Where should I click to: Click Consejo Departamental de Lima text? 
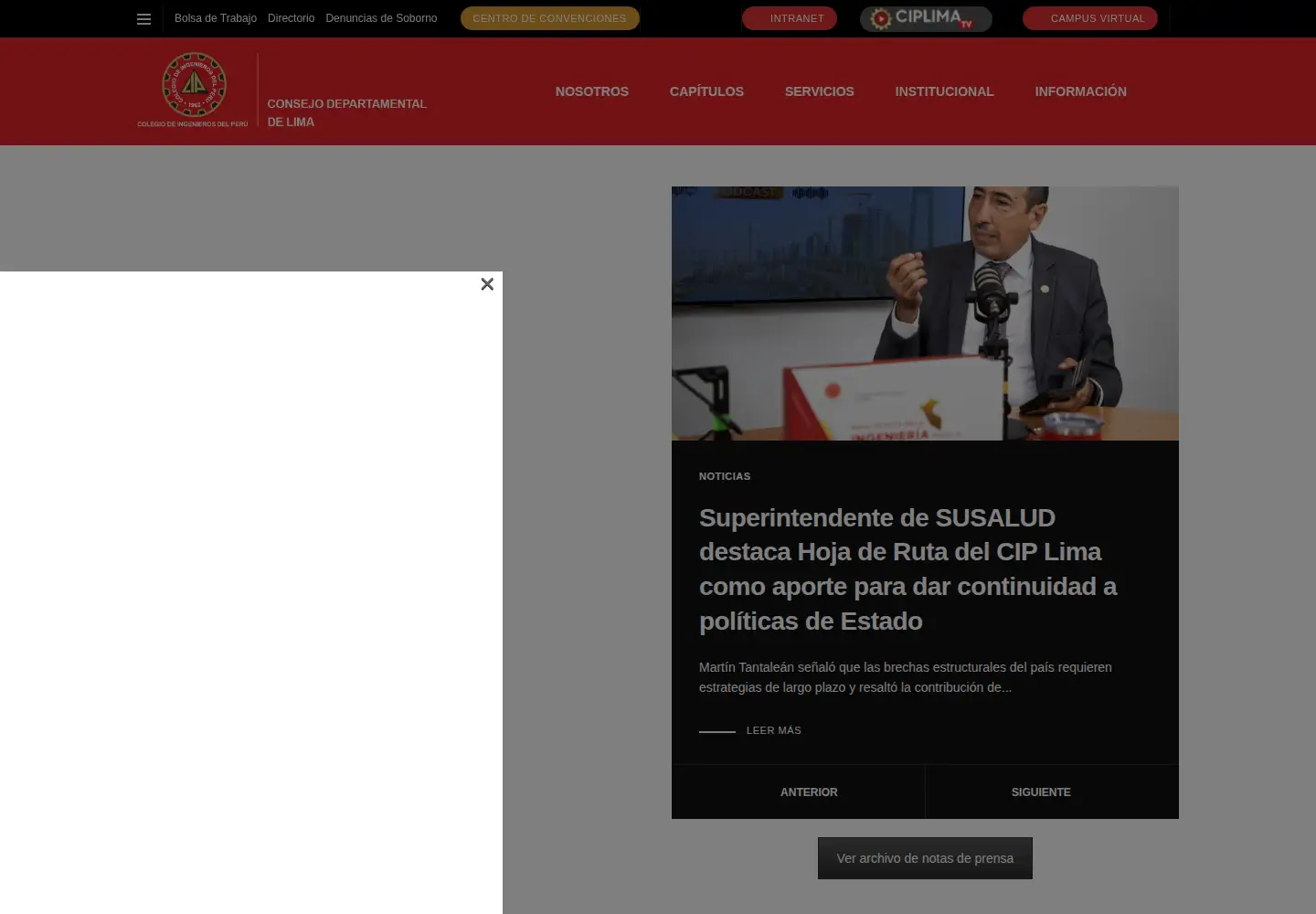(x=347, y=112)
